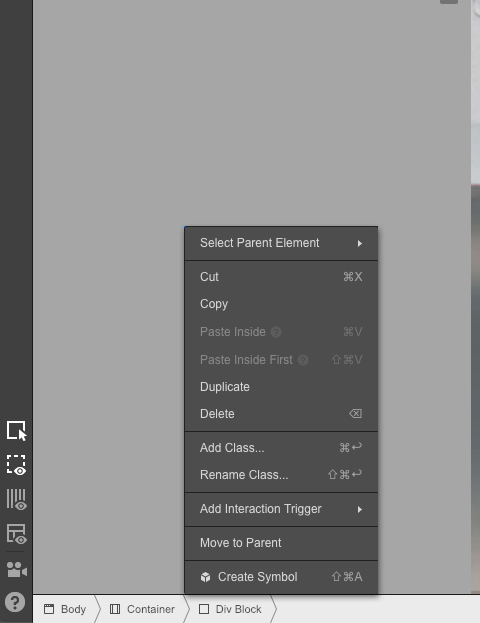Choose Add Class... option
The image size is (480, 623).
[281, 448]
